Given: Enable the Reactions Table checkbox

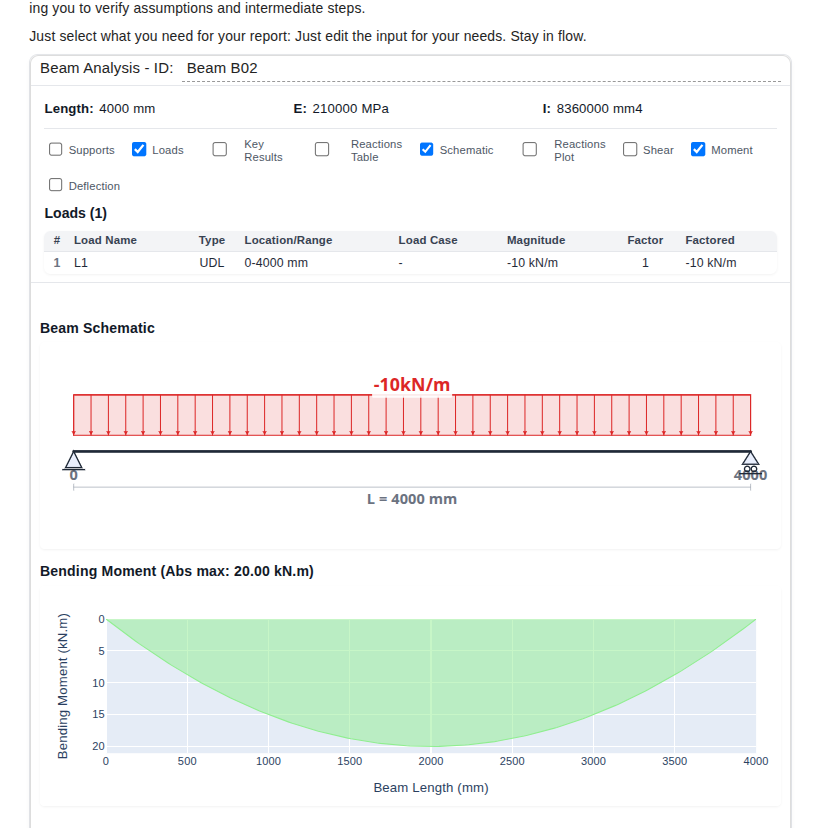Looking at the screenshot, I should coord(322,148).
